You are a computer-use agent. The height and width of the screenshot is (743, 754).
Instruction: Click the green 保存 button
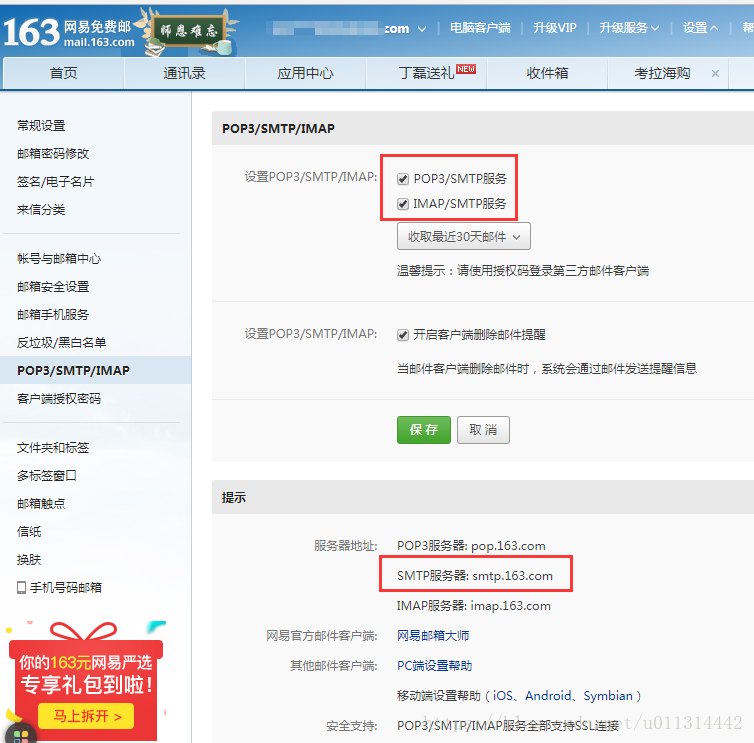point(424,430)
